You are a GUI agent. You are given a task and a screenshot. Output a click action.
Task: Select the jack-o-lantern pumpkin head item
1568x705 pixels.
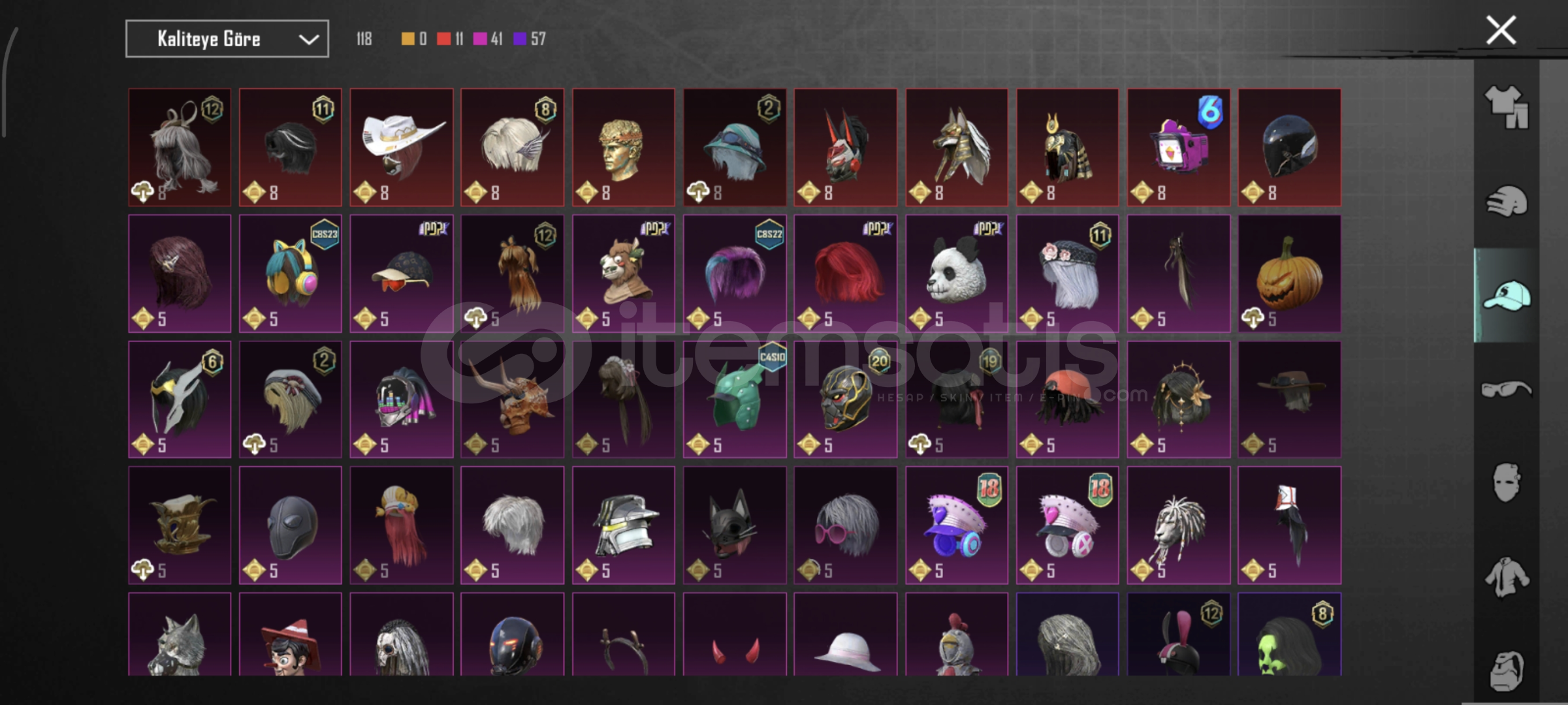1290,274
